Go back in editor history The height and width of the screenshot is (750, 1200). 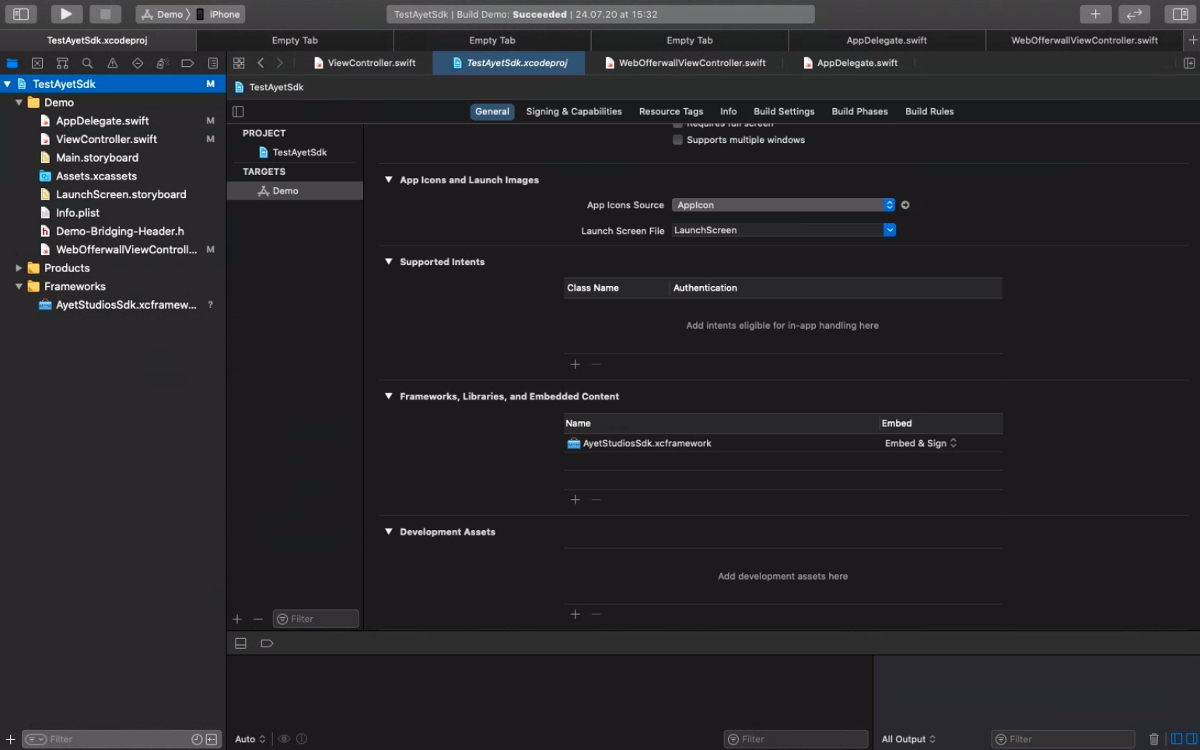[x=261, y=62]
